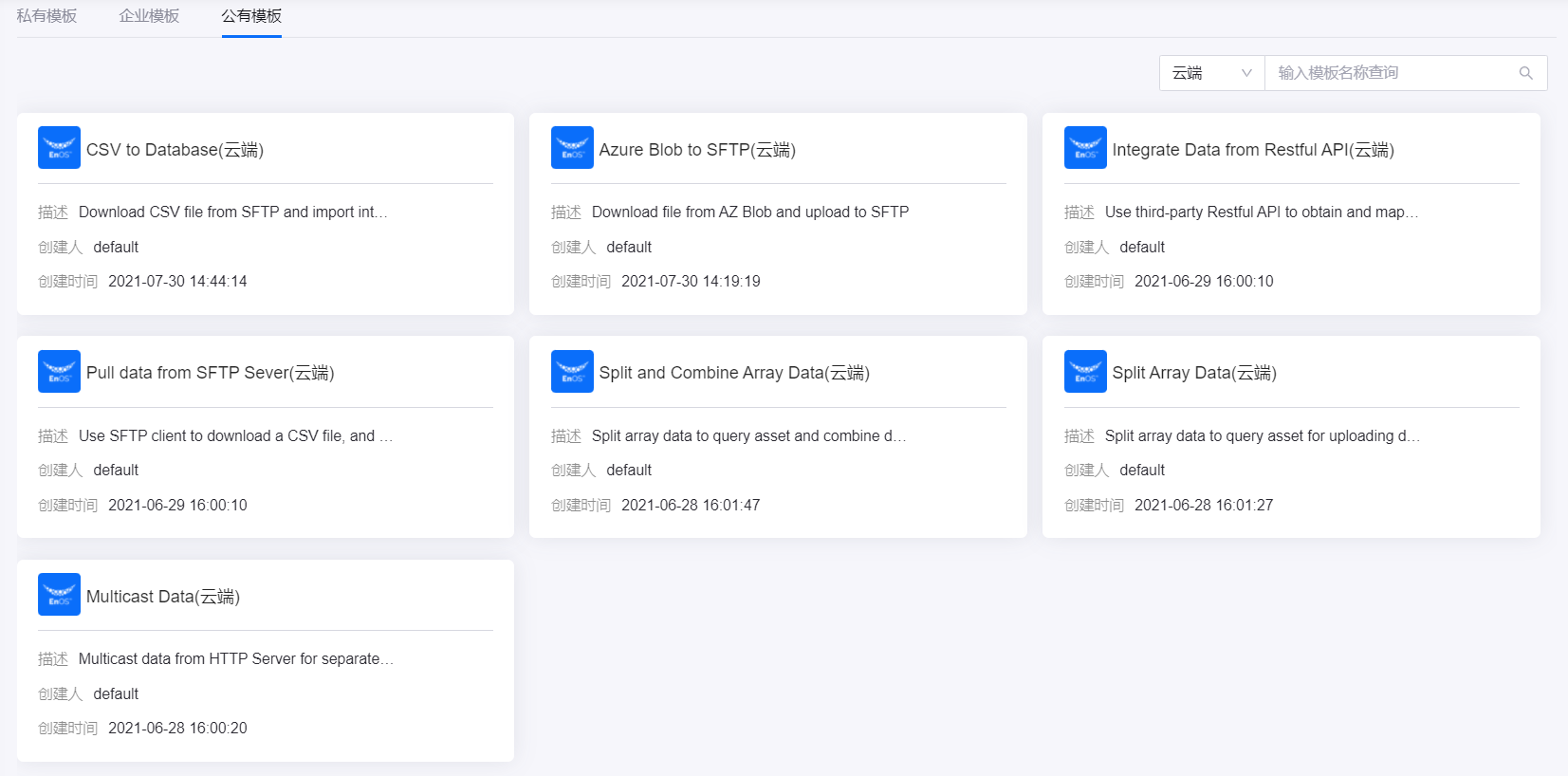Viewport: 1568px width, 776px height.
Task: Open the 云端 dropdown selector
Action: (1212, 73)
